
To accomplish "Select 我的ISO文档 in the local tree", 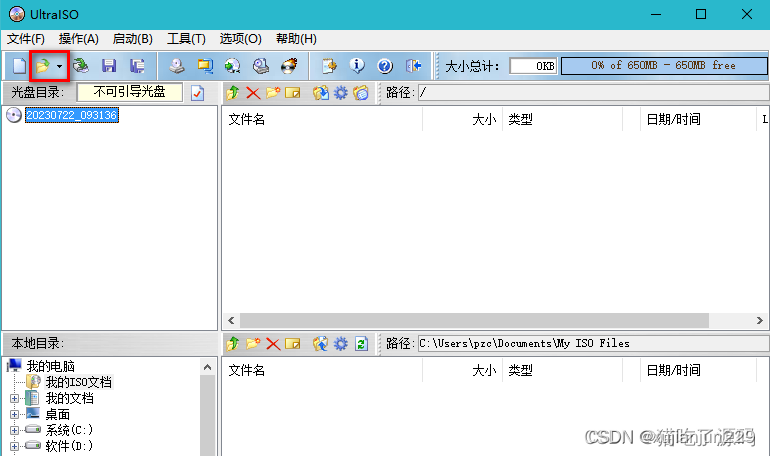I will pos(79,382).
